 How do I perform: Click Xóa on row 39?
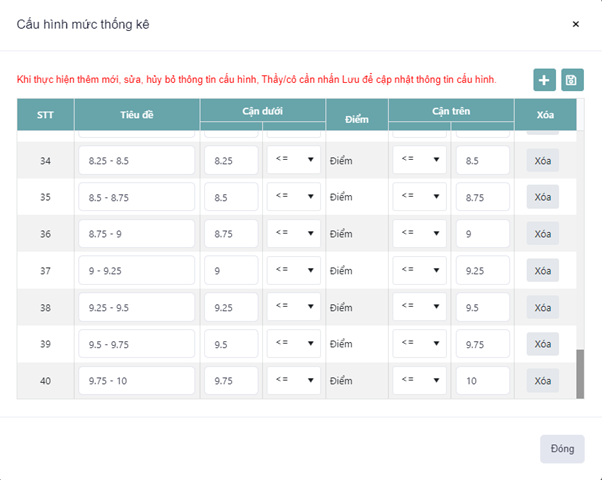point(543,344)
